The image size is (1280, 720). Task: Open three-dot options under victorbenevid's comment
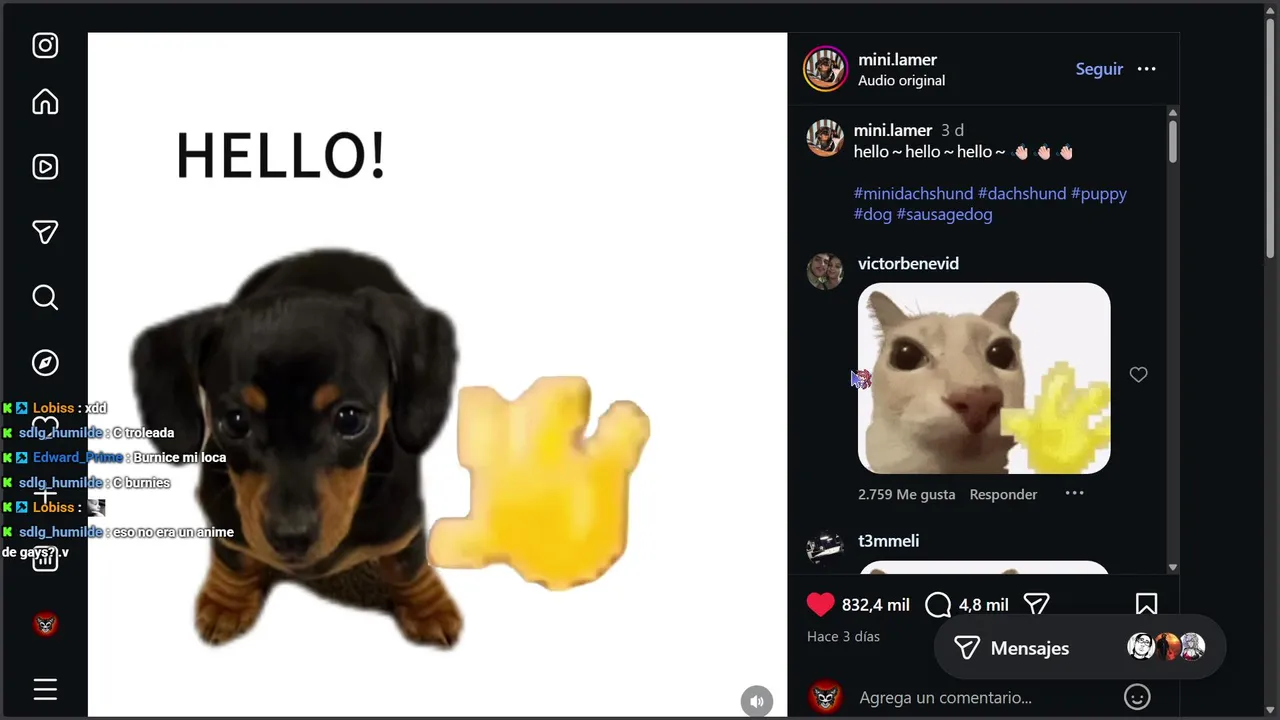point(1074,493)
